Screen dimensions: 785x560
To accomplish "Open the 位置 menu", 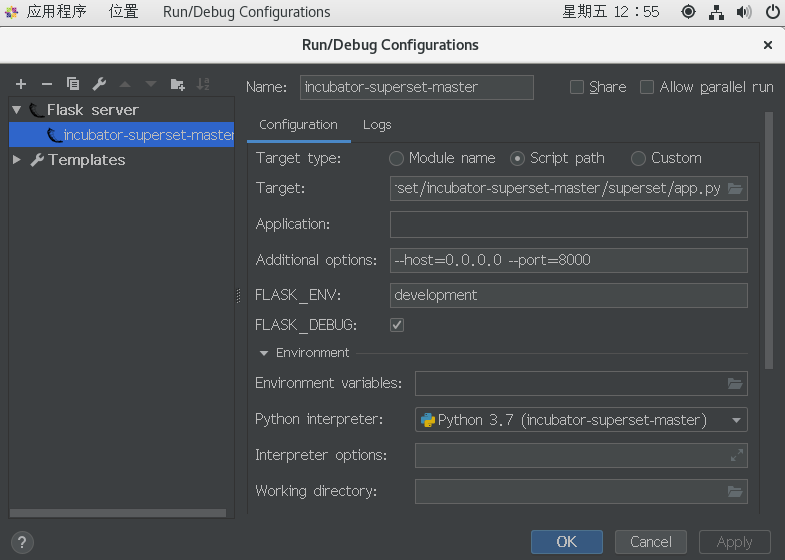I will click(124, 12).
